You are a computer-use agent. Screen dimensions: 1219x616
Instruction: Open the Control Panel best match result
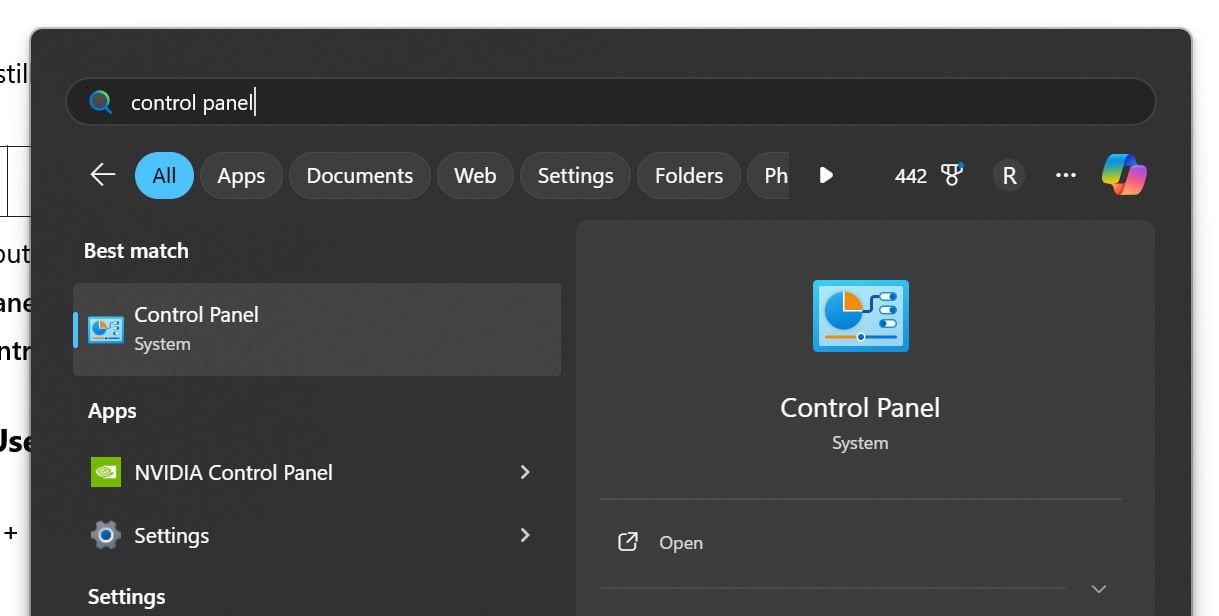pos(317,329)
